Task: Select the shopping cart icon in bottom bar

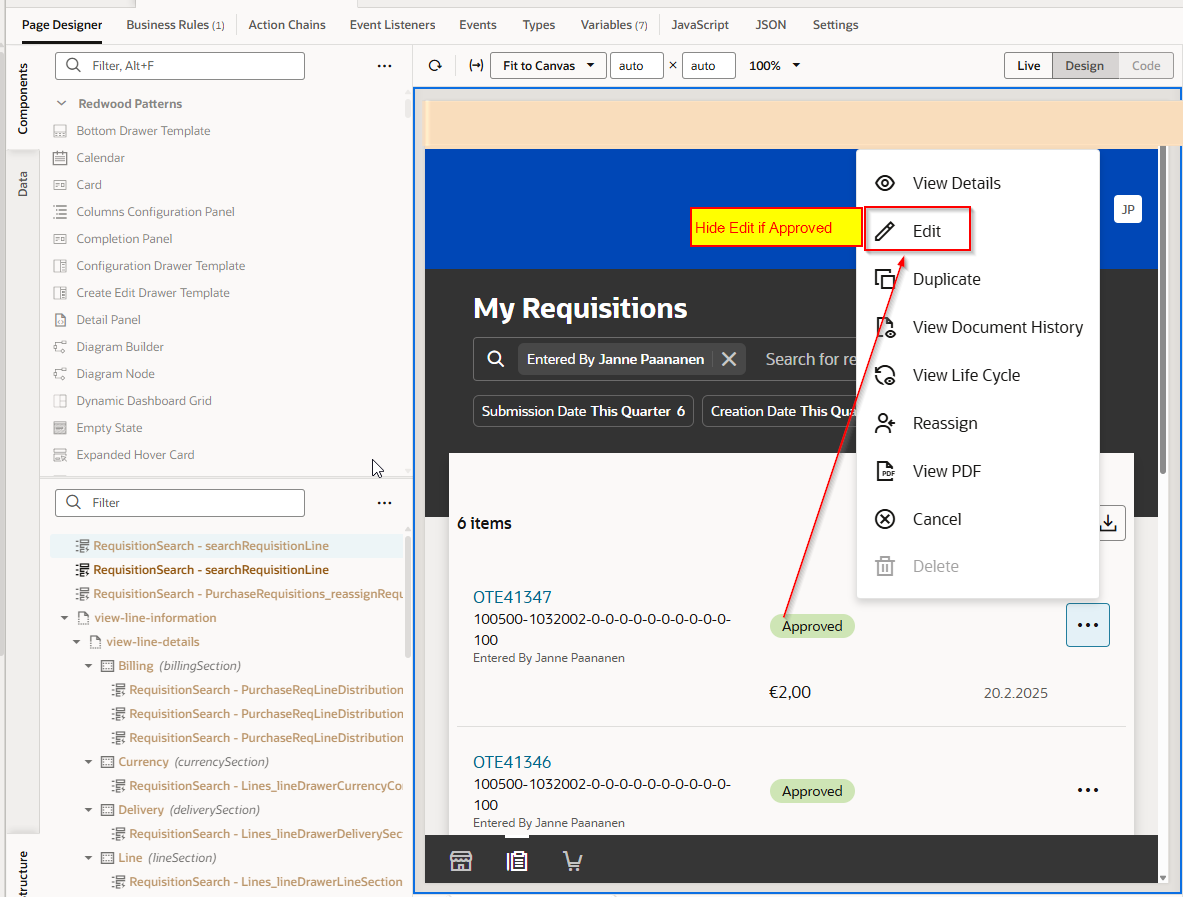Action: (x=573, y=860)
